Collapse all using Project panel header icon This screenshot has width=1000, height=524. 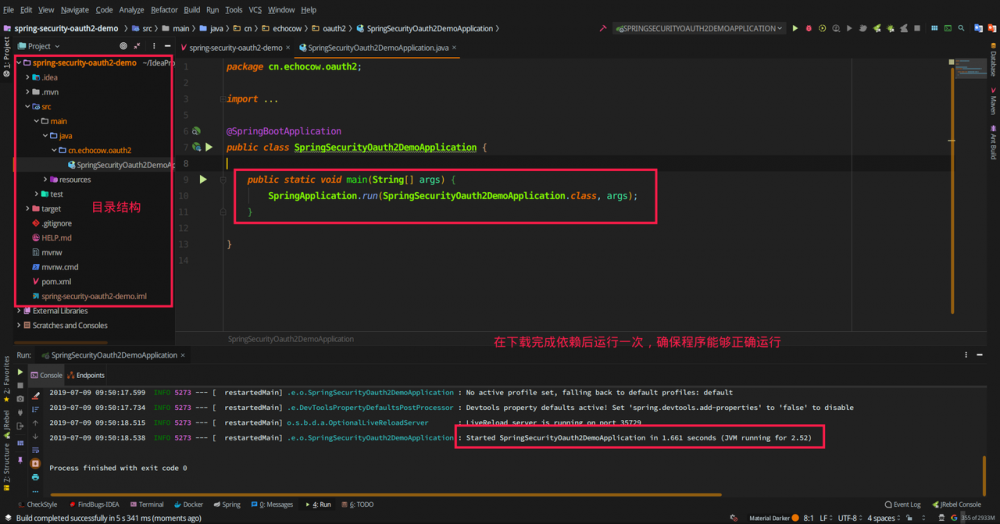pyautogui.click(x=137, y=46)
